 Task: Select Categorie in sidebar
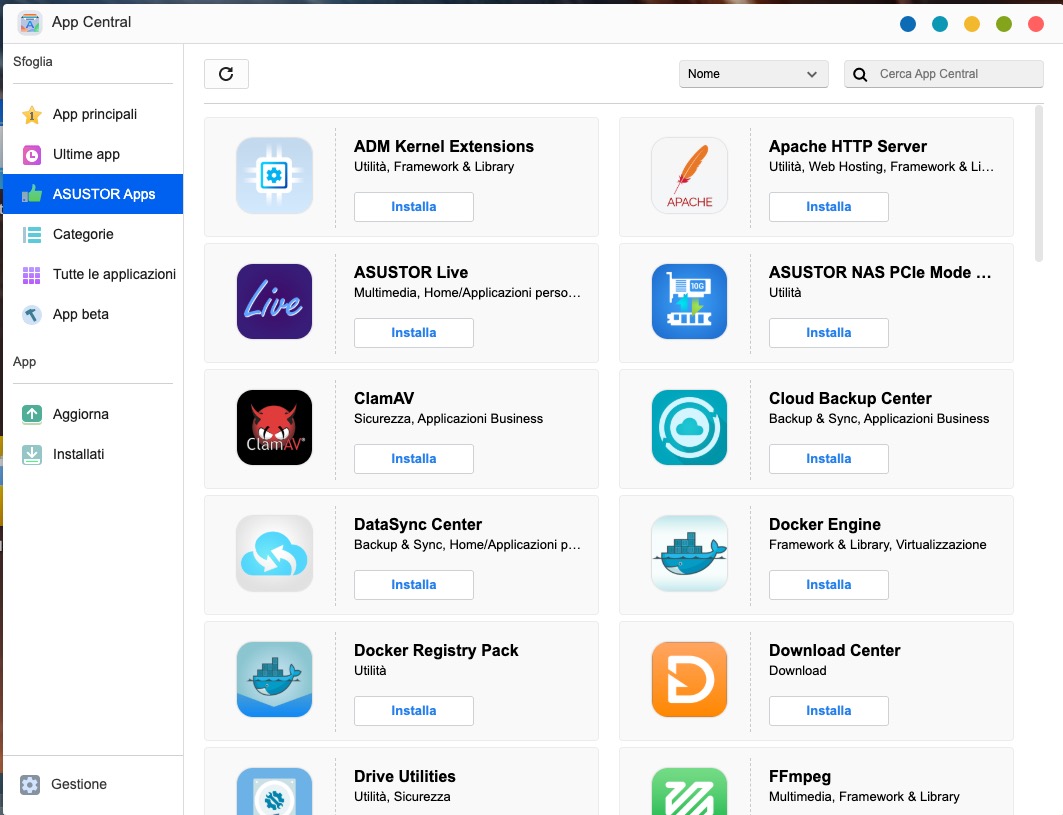point(93,235)
